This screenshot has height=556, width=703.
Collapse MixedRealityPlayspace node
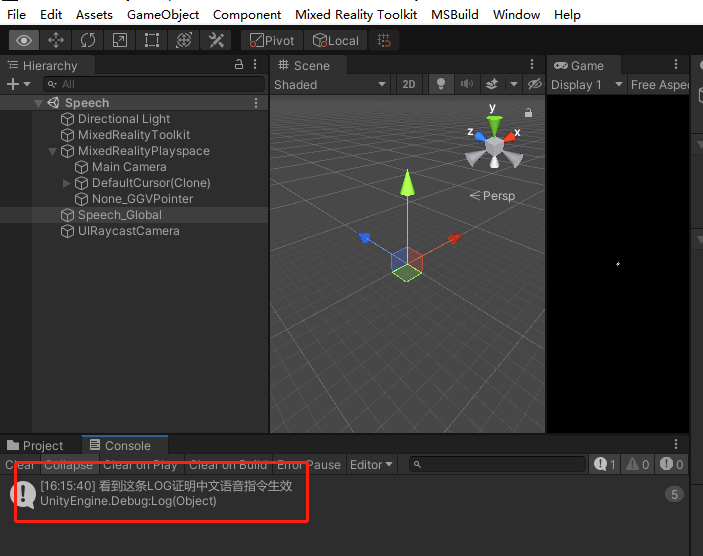52,151
